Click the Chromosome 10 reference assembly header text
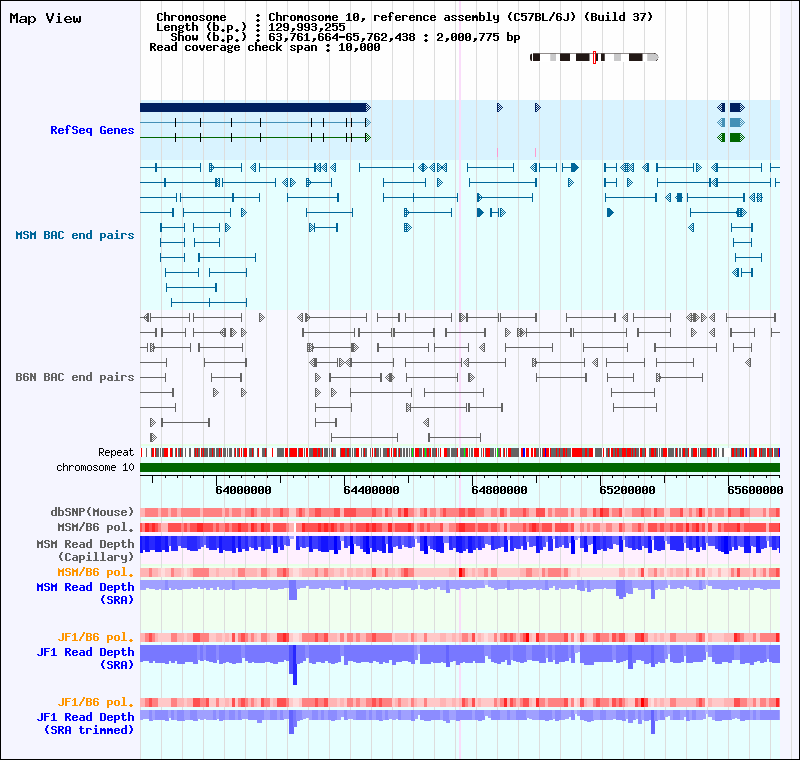Screen dimensions: 800x760 tap(461, 17)
